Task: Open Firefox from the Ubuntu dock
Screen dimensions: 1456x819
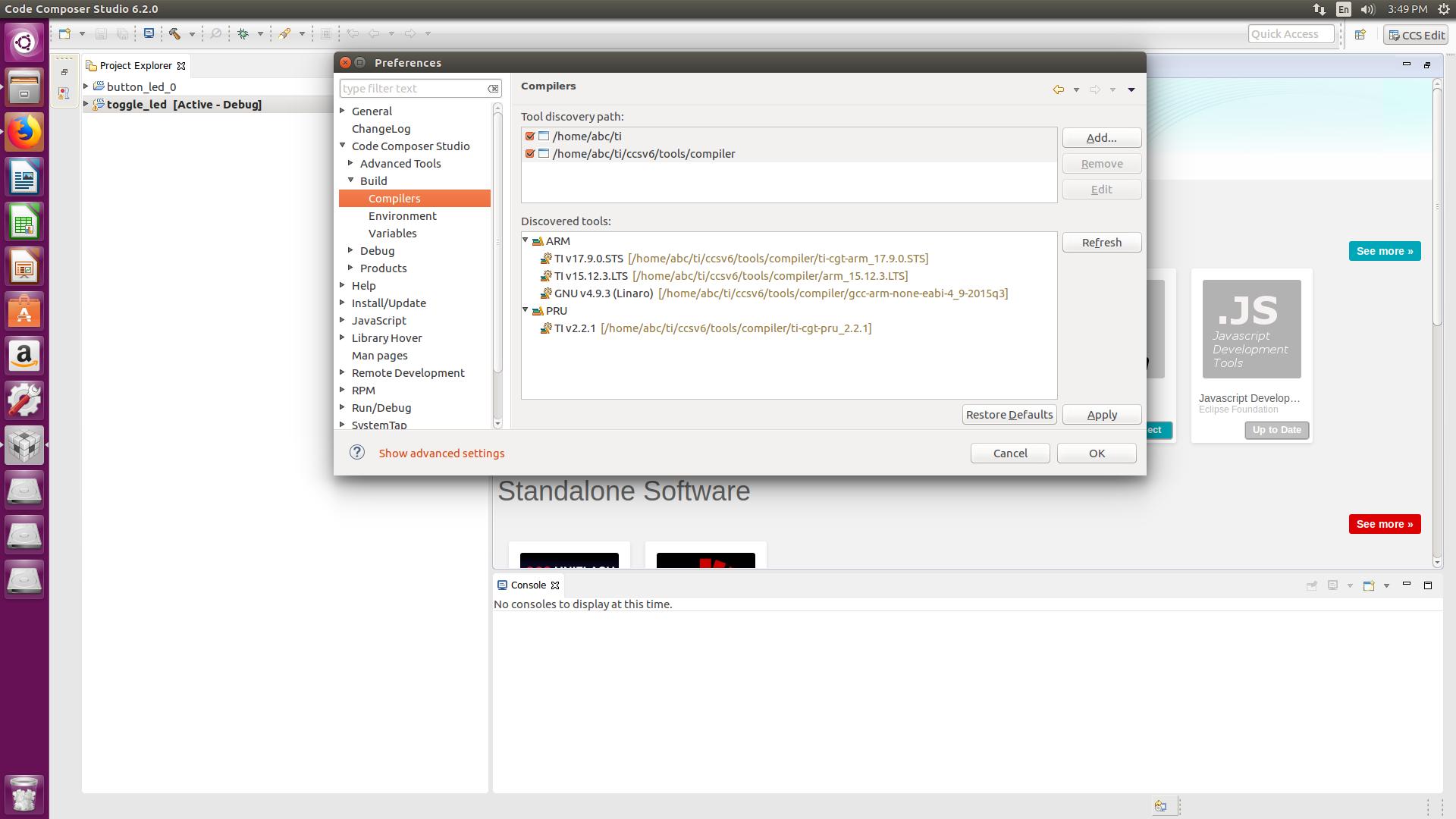Action: (x=24, y=132)
